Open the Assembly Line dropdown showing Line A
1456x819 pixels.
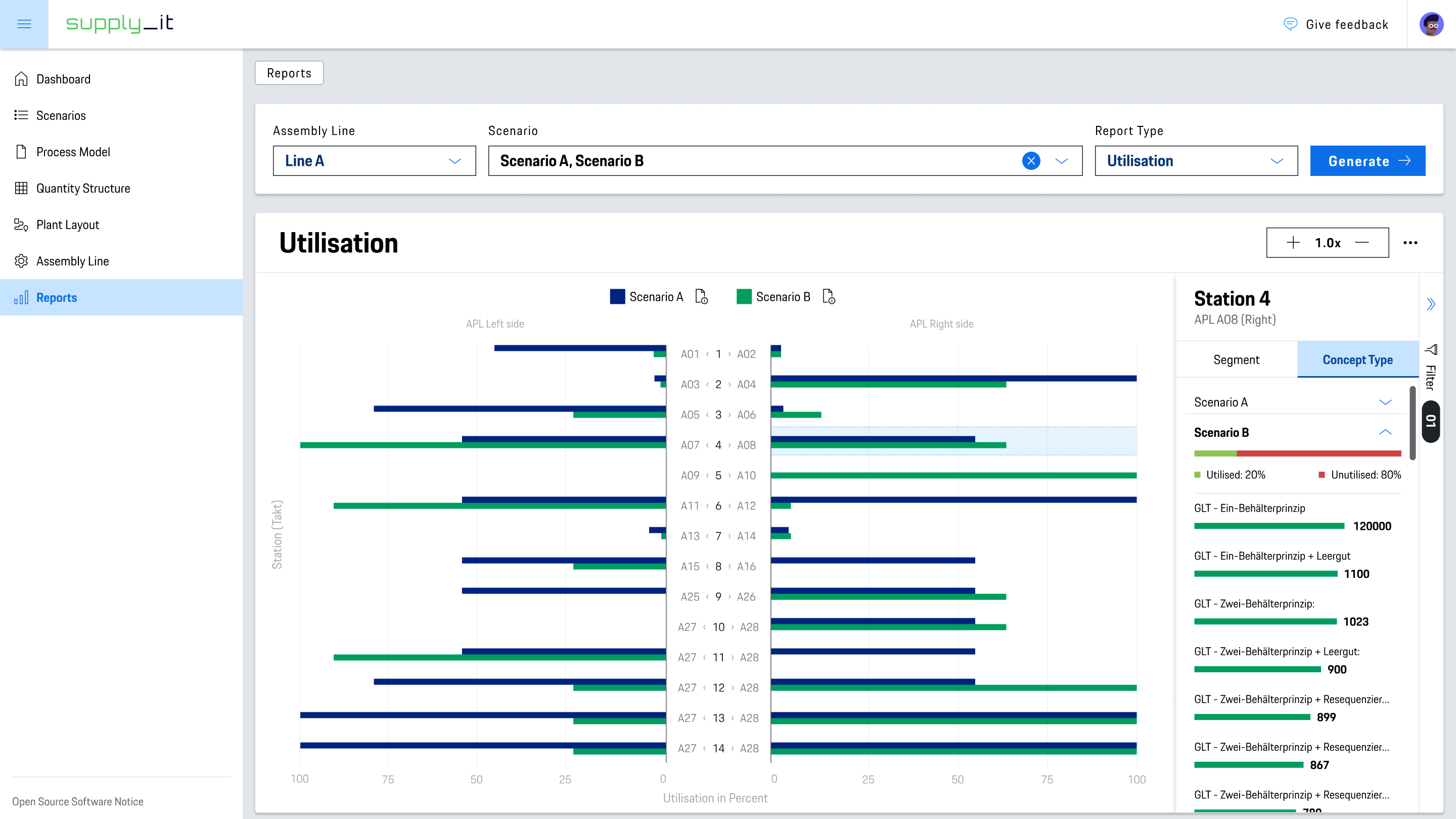coord(374,161)
